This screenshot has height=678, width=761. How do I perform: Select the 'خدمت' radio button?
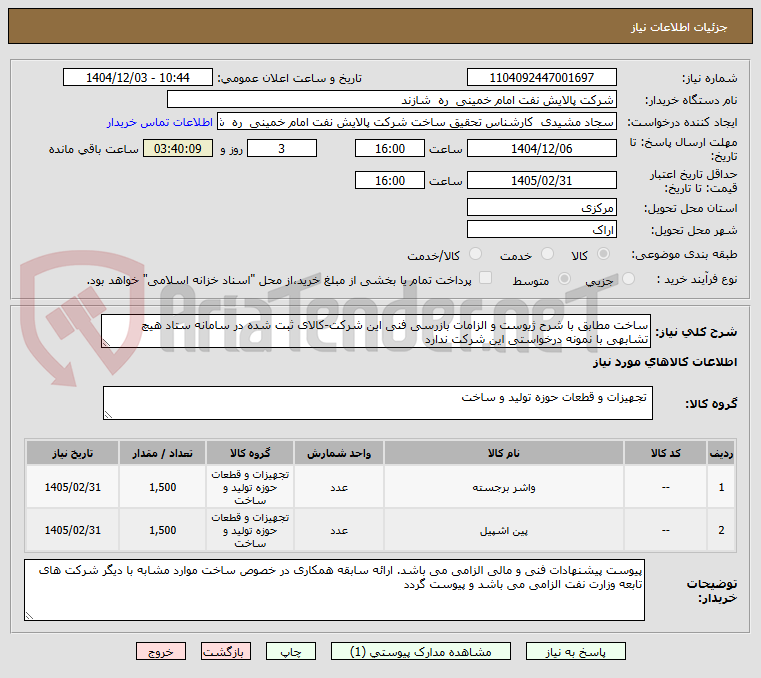point(547,254)
